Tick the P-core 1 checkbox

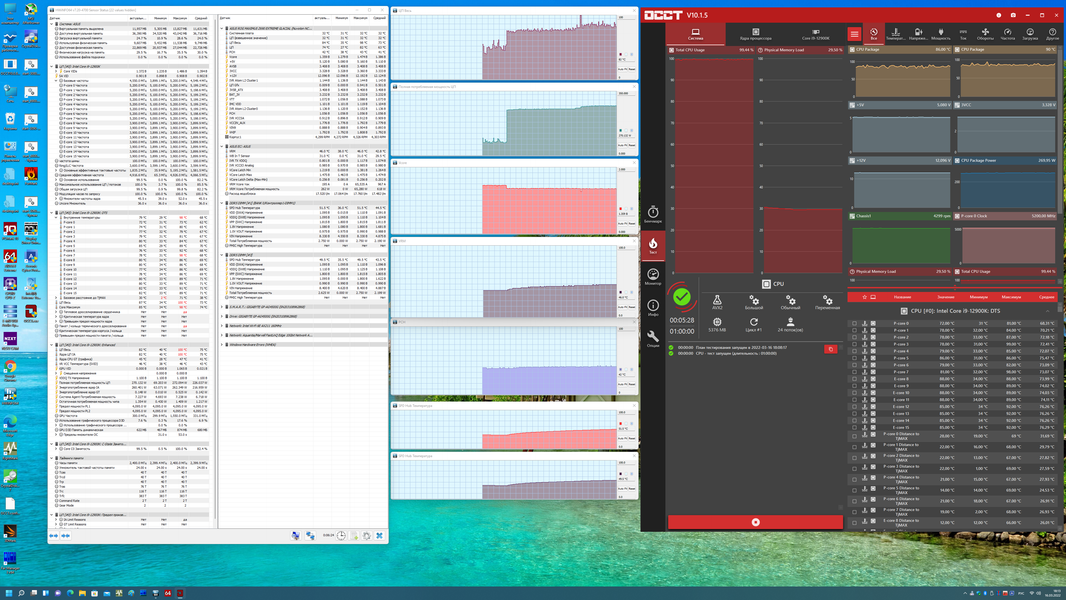click(855, 330)
